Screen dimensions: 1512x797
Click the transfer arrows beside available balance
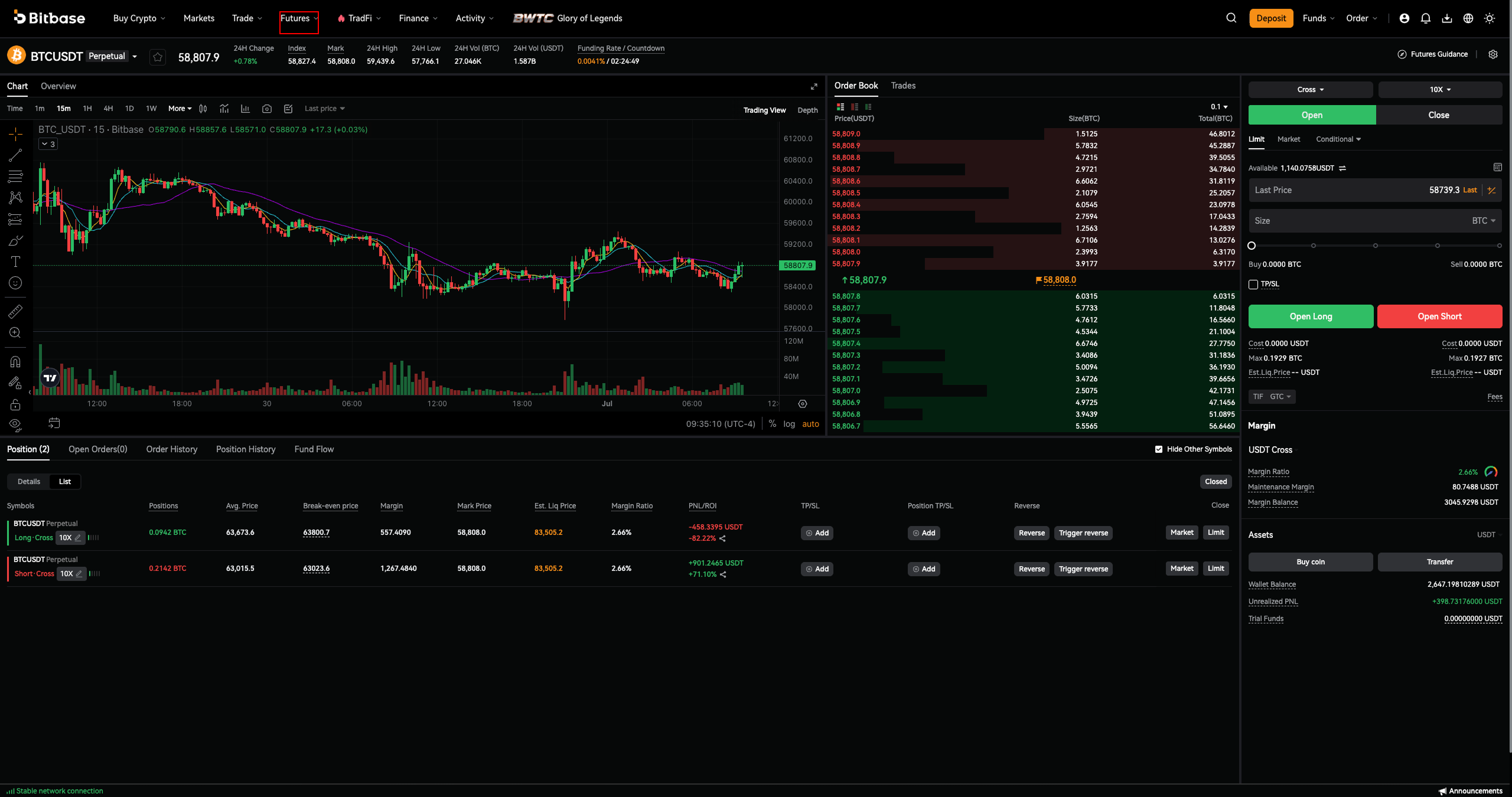pos(1342,168)
